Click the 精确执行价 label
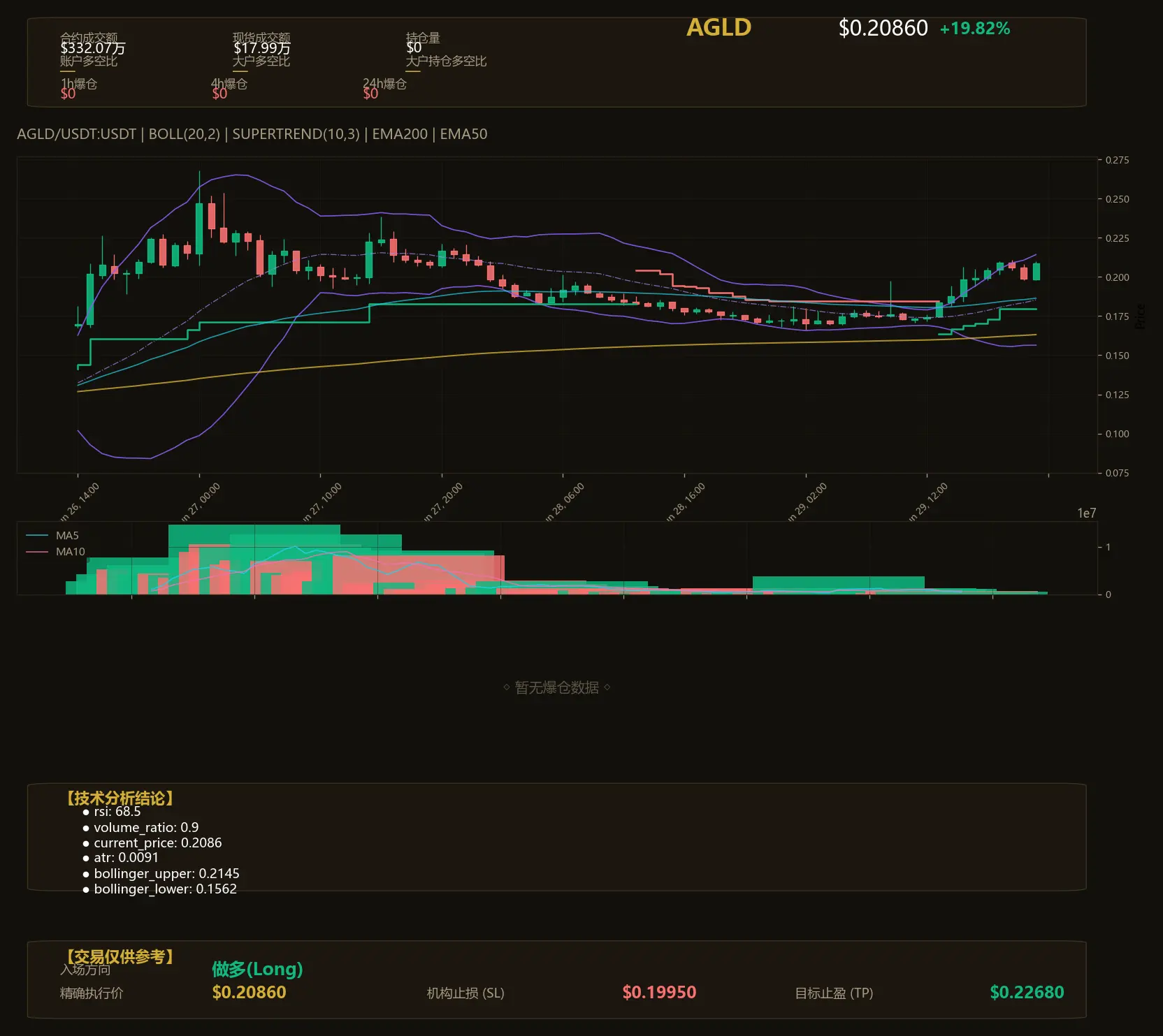 (92, 993)
